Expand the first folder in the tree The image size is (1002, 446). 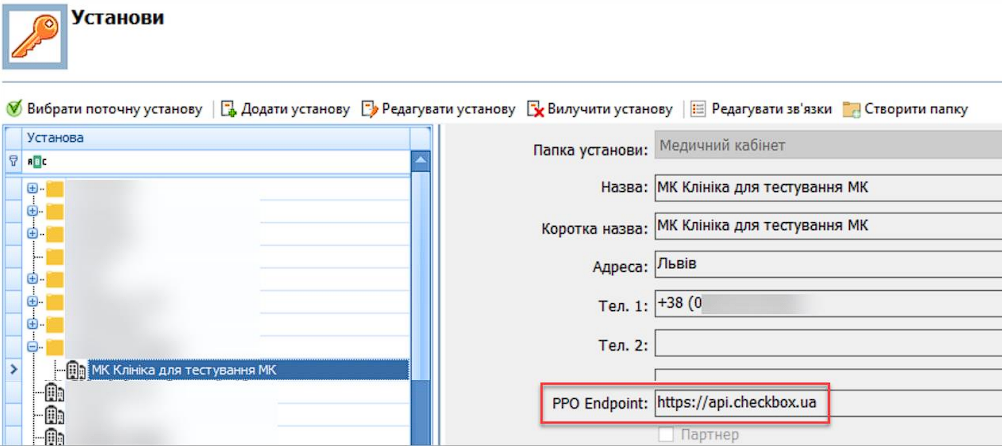point(32,188)
